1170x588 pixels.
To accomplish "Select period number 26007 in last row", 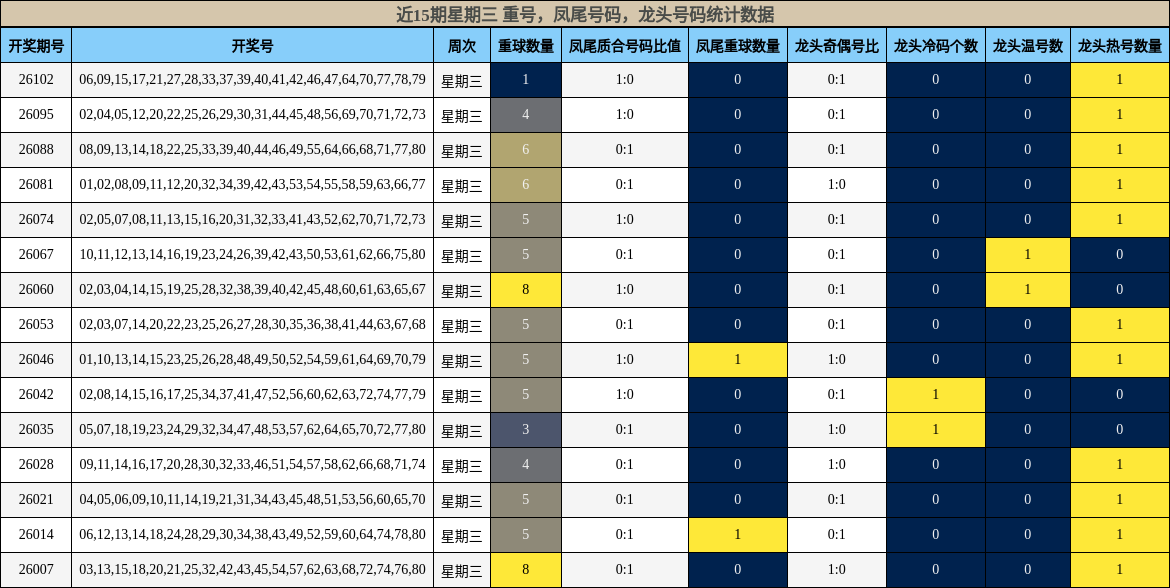I will tap(37, 569).
